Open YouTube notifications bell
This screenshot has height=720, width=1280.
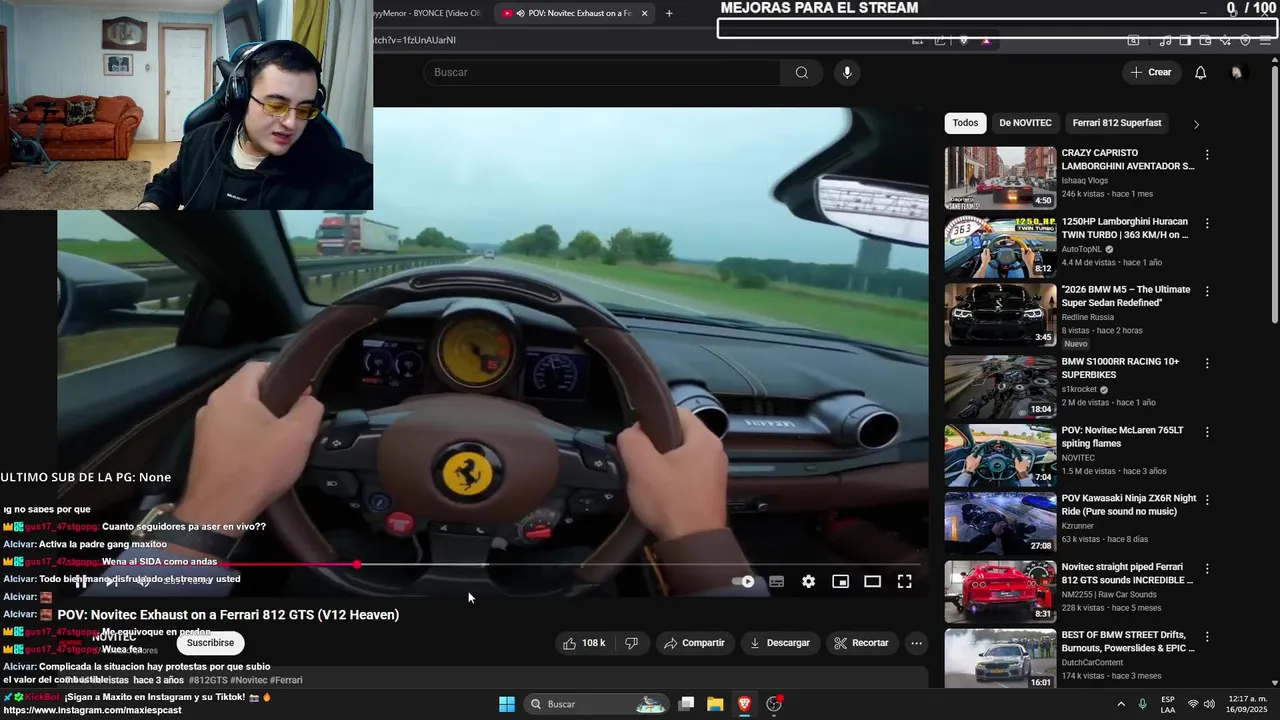(x=1200, y=72)
